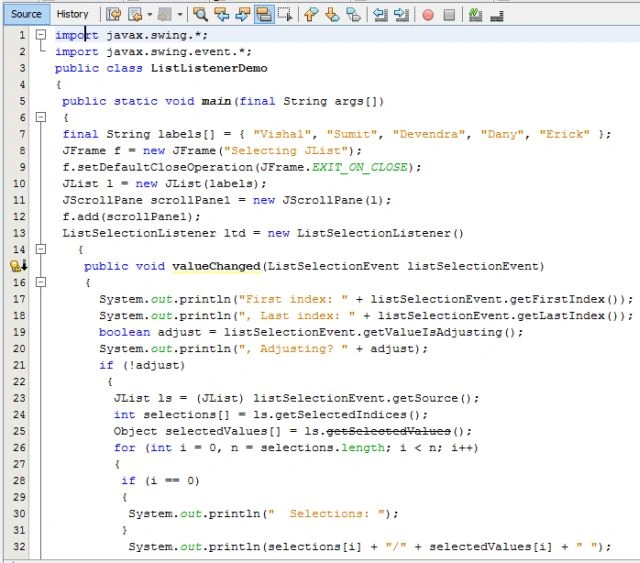
Task: Click getLastIndex() on line 18
Action: pyautogui.click(x=567, y=316)
